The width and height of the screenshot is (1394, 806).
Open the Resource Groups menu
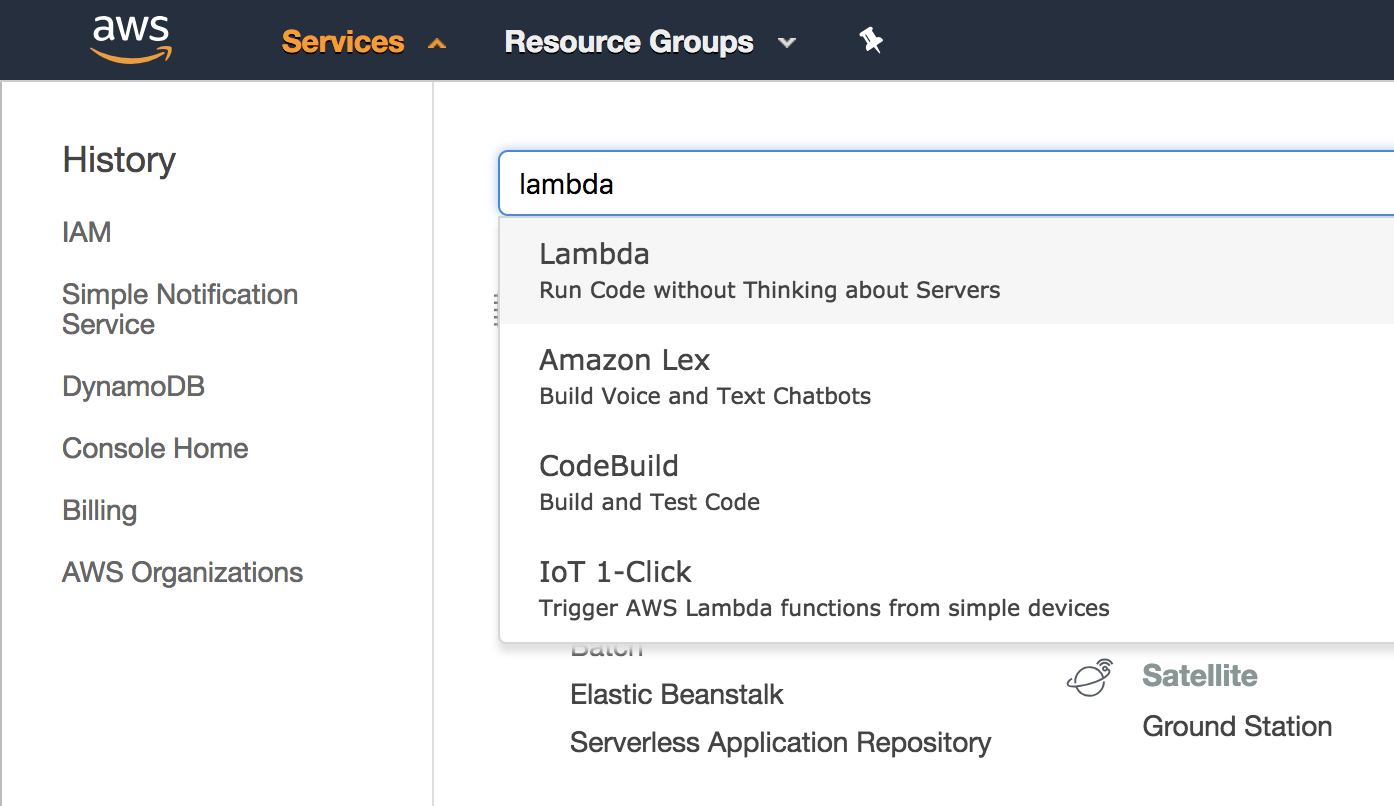[629, 42]
